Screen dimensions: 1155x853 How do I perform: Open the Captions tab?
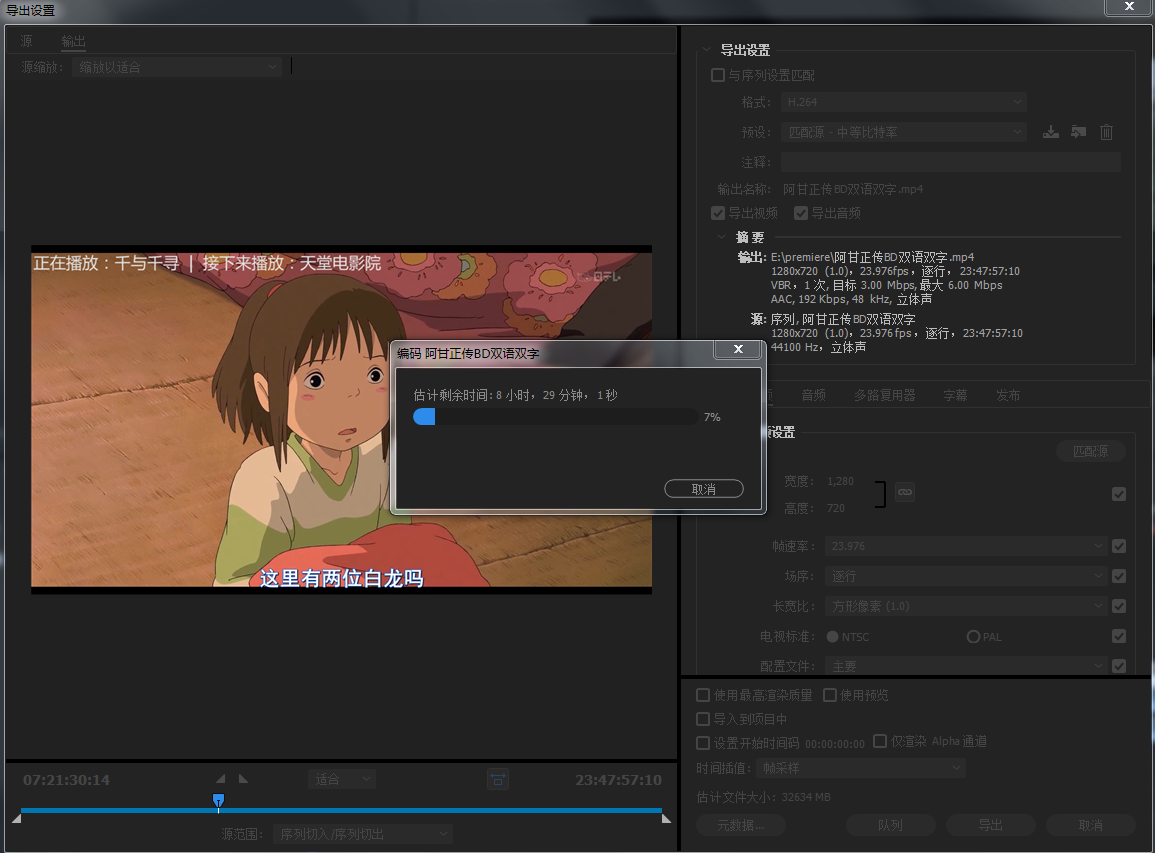tap(955, 396)
